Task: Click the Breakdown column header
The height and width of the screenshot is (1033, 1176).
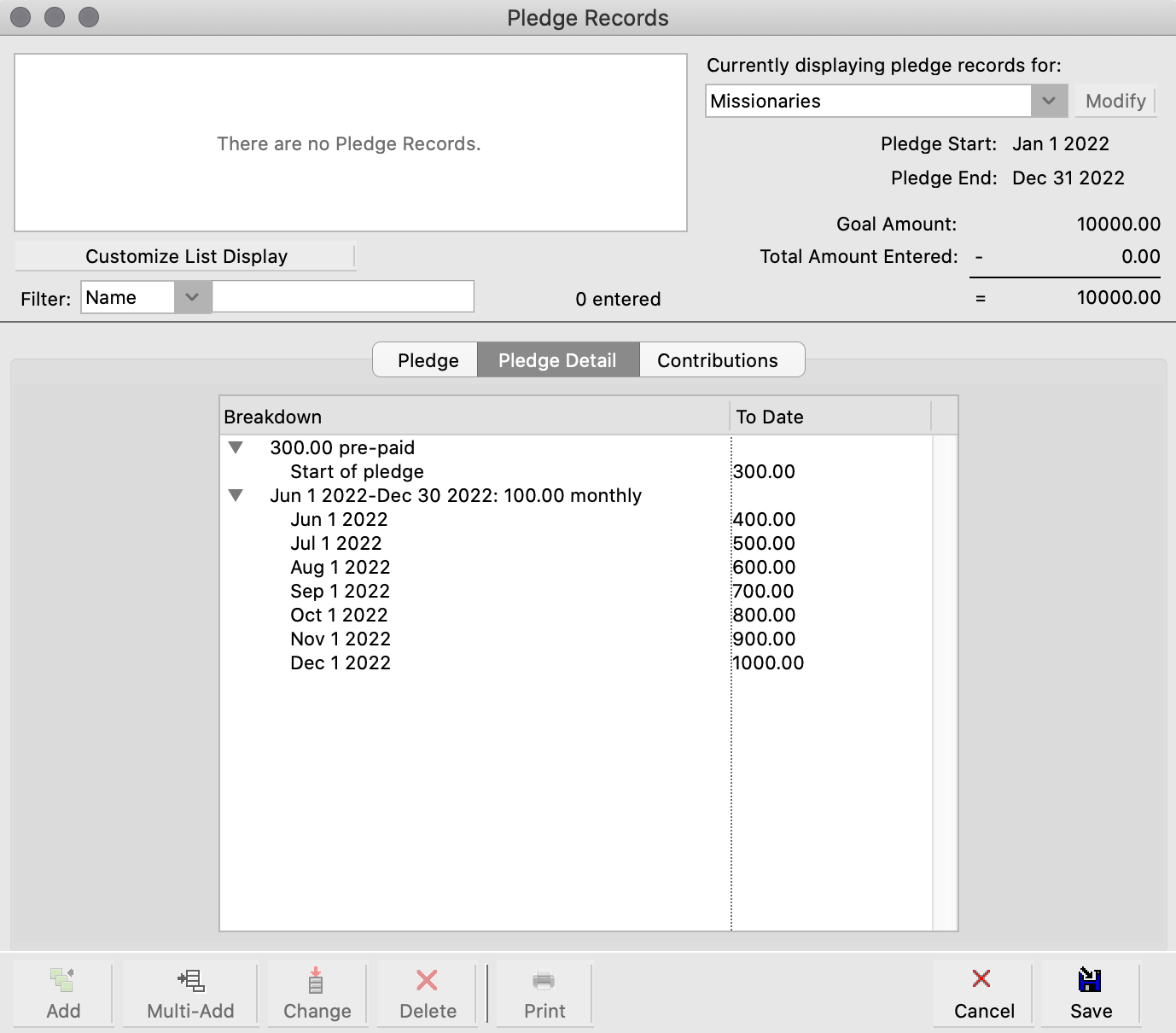Action: coord(474,417)
